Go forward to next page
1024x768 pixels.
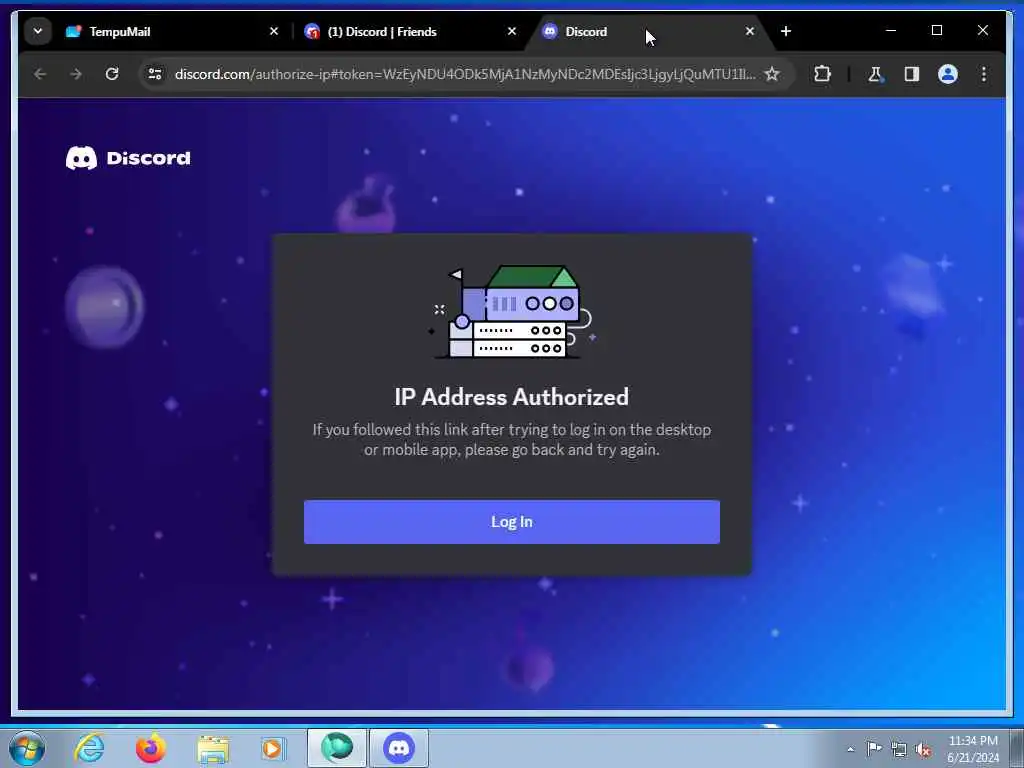pos(76,74)
